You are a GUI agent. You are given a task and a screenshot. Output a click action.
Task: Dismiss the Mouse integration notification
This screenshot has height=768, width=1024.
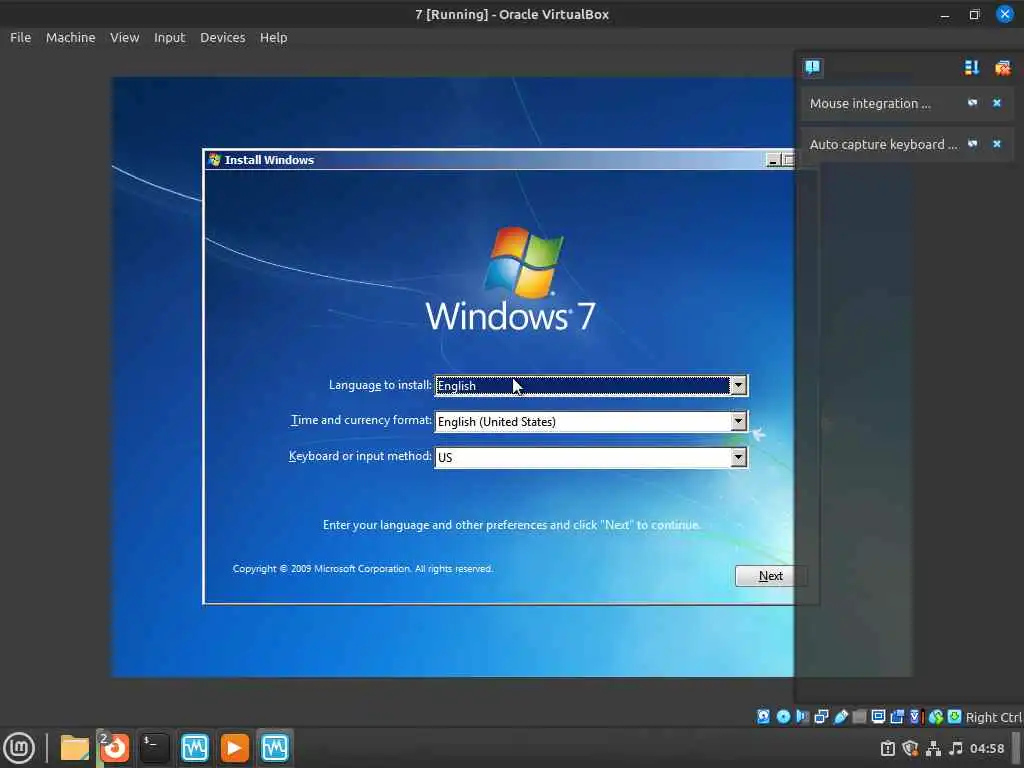click(997, 103)
